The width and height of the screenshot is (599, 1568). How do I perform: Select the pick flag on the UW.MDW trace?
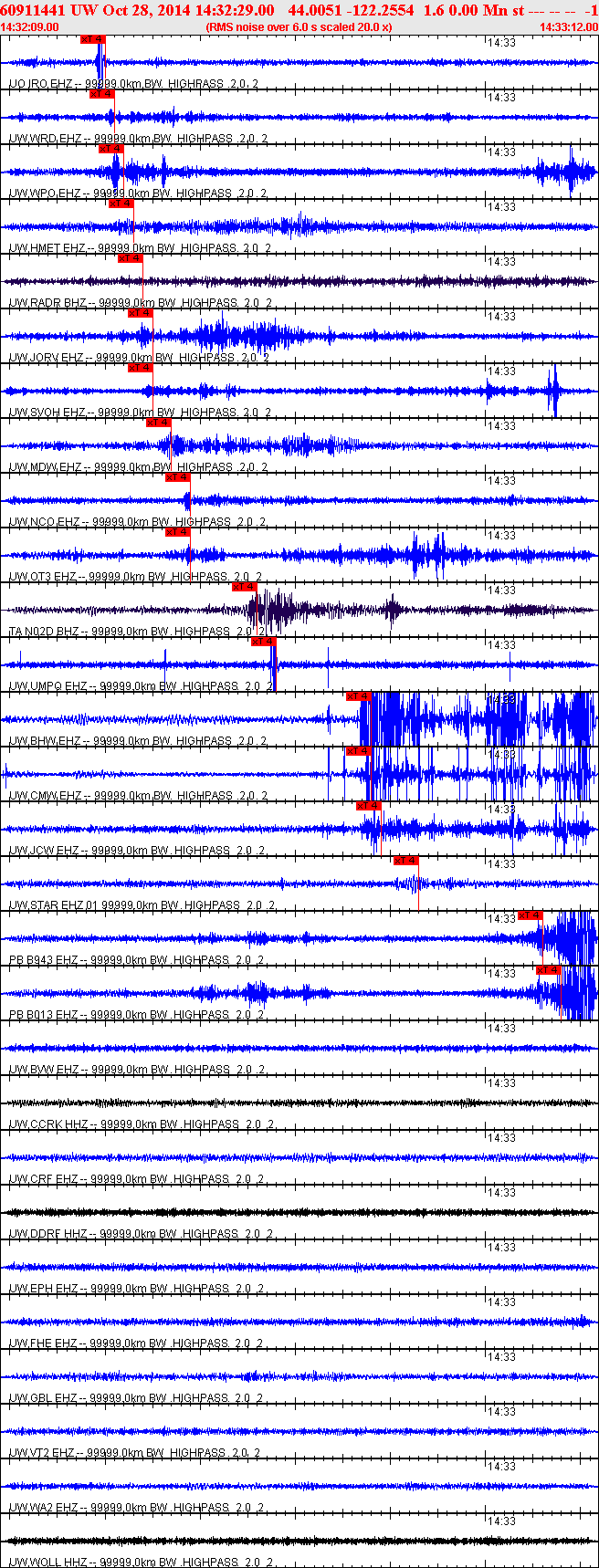pyautogui.click(x=158, y=423)
